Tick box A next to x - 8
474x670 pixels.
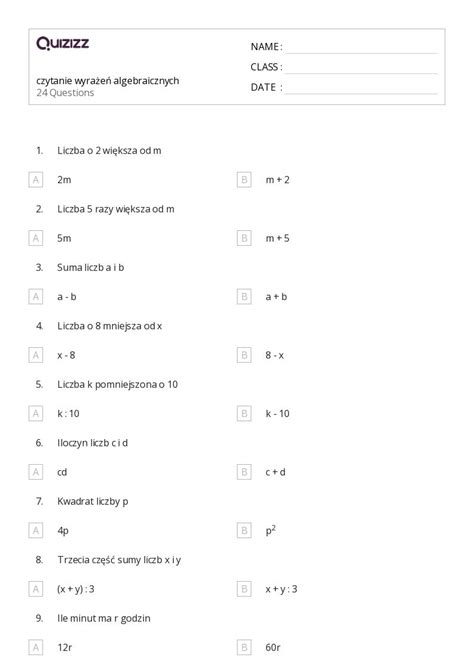pos(36,355)
